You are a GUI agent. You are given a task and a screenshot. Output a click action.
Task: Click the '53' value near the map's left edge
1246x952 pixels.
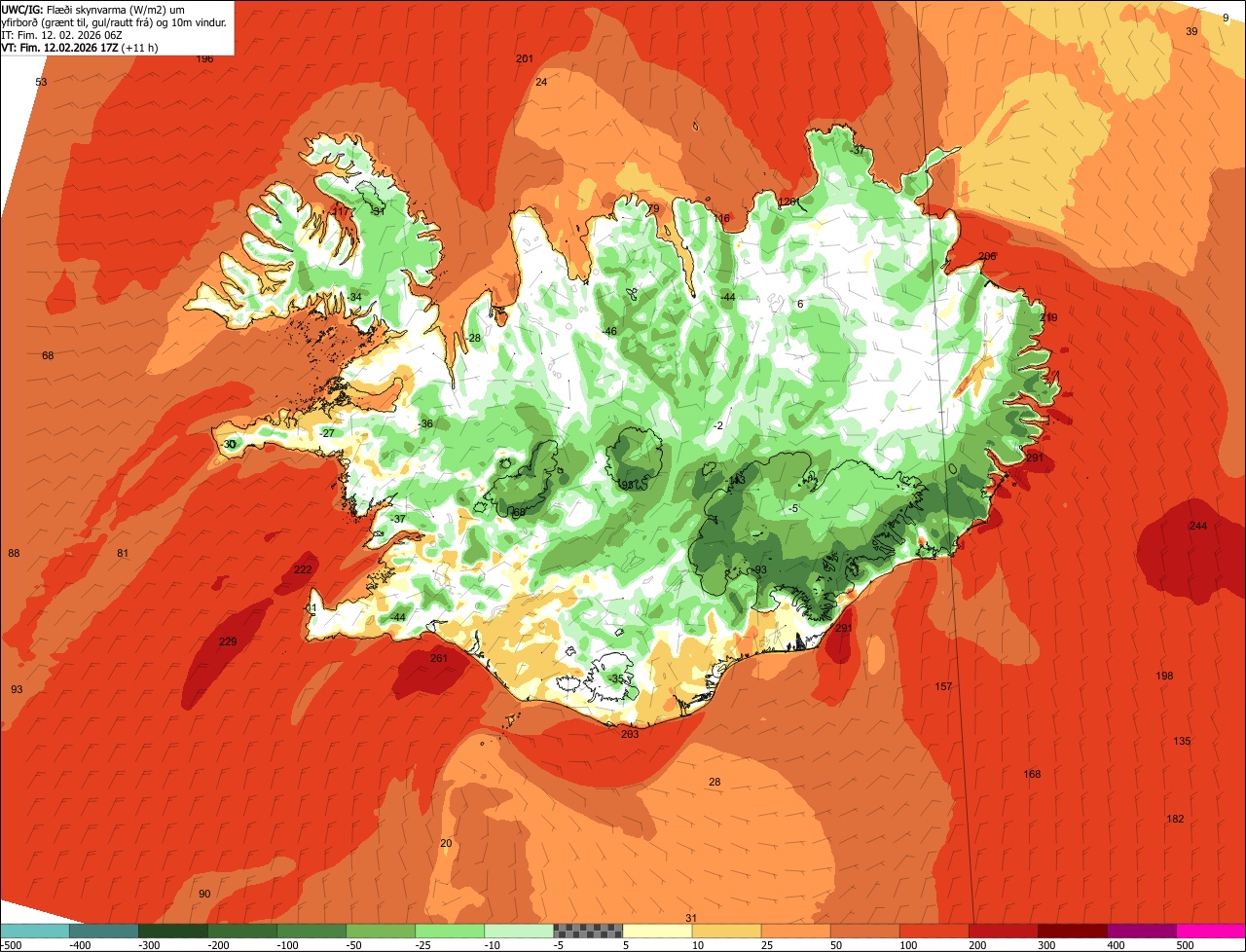(x=41, y=82)
